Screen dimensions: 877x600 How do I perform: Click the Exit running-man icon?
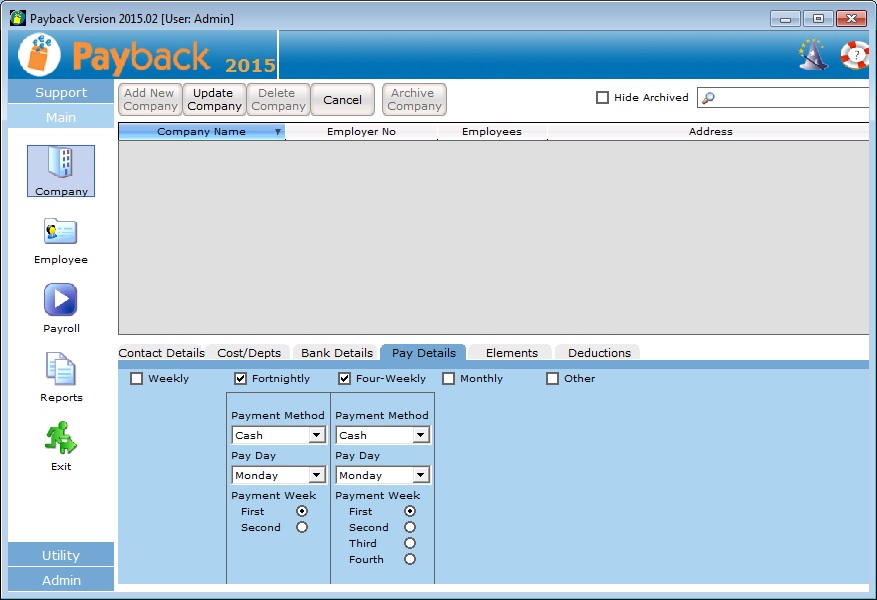click(61, 438)
